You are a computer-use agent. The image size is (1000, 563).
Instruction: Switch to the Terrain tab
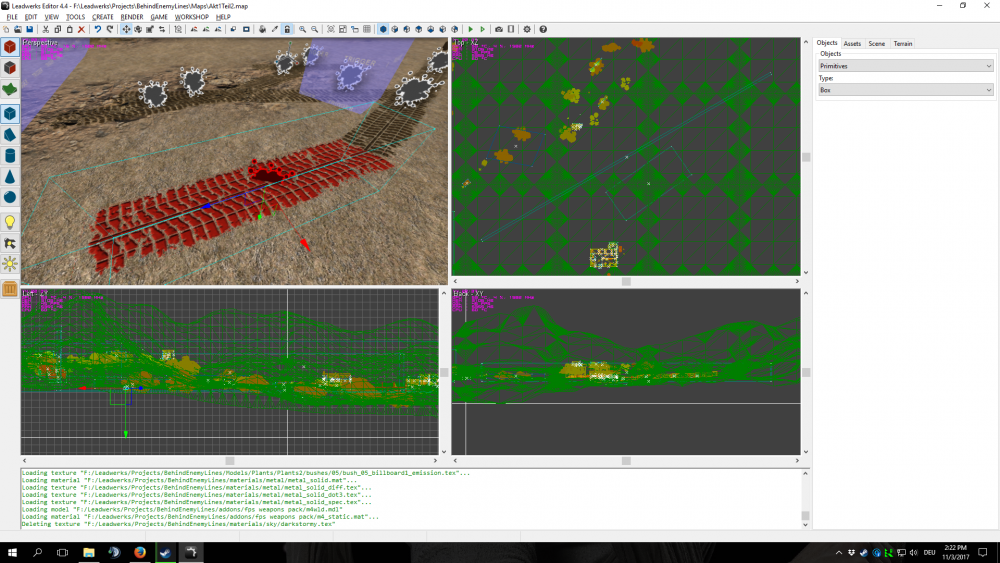pyautogui.click(x=902, y=44)
